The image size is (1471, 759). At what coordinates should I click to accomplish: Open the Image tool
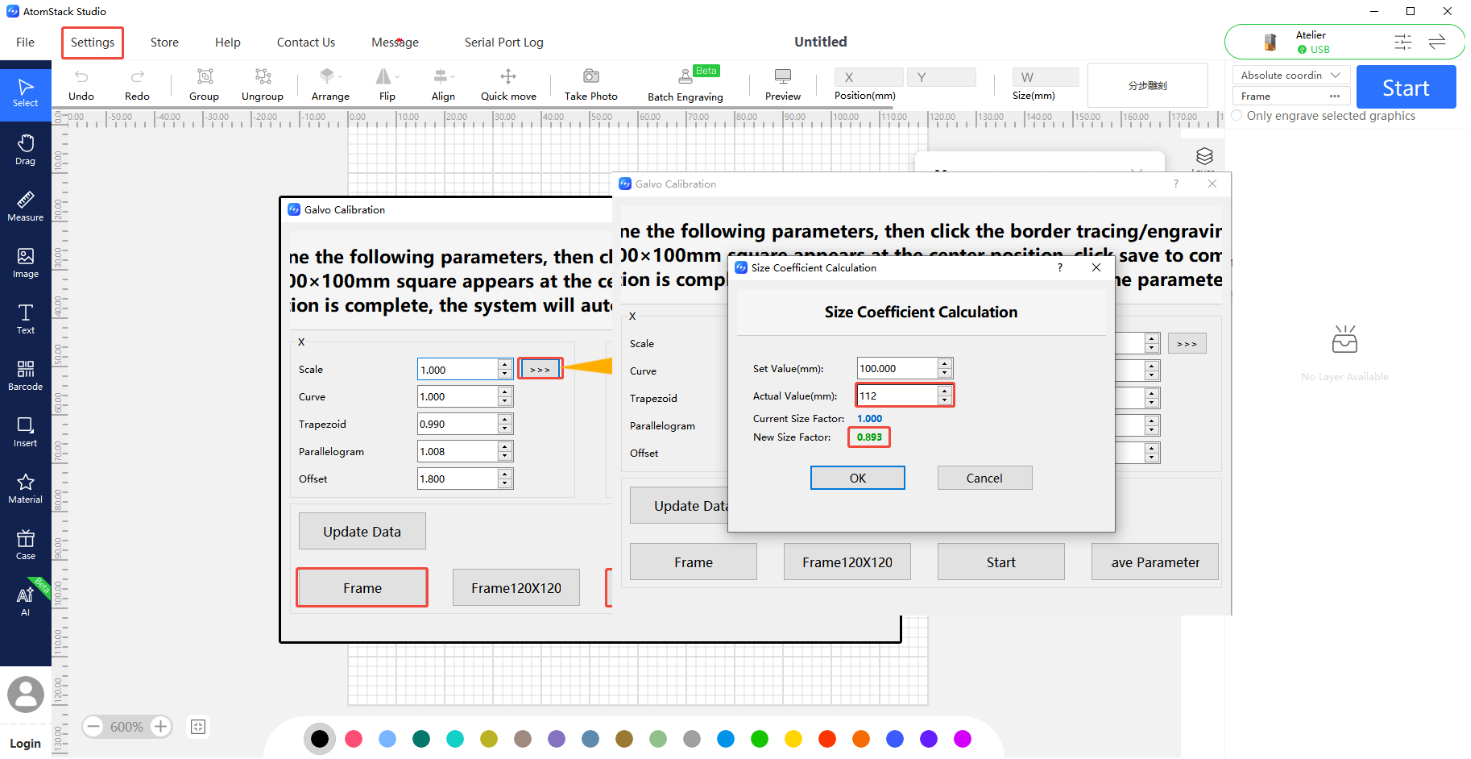coord(25,262)
